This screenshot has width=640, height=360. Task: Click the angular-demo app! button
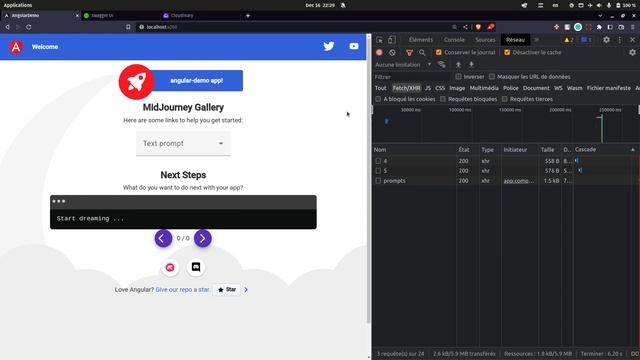(x=197, y=80)
